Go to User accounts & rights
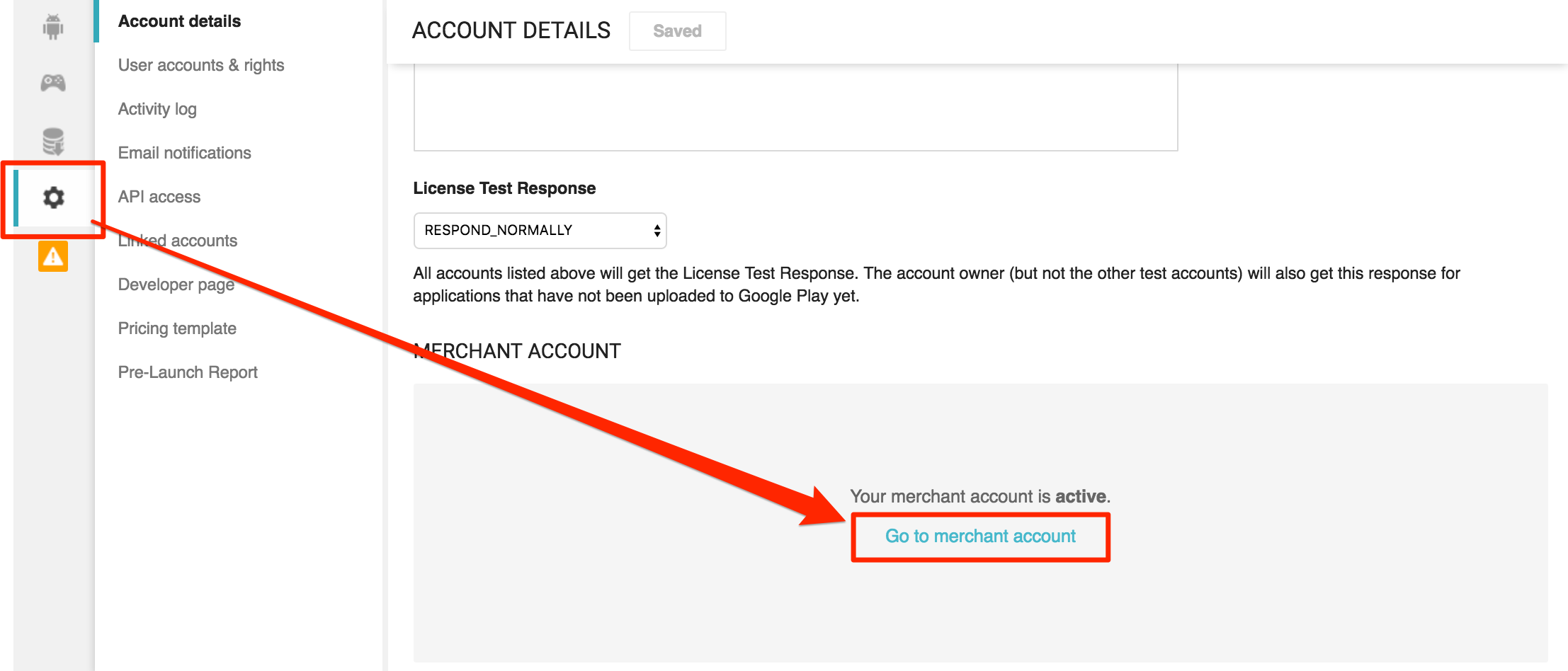1568x671 pixels. tap(200, 65)
